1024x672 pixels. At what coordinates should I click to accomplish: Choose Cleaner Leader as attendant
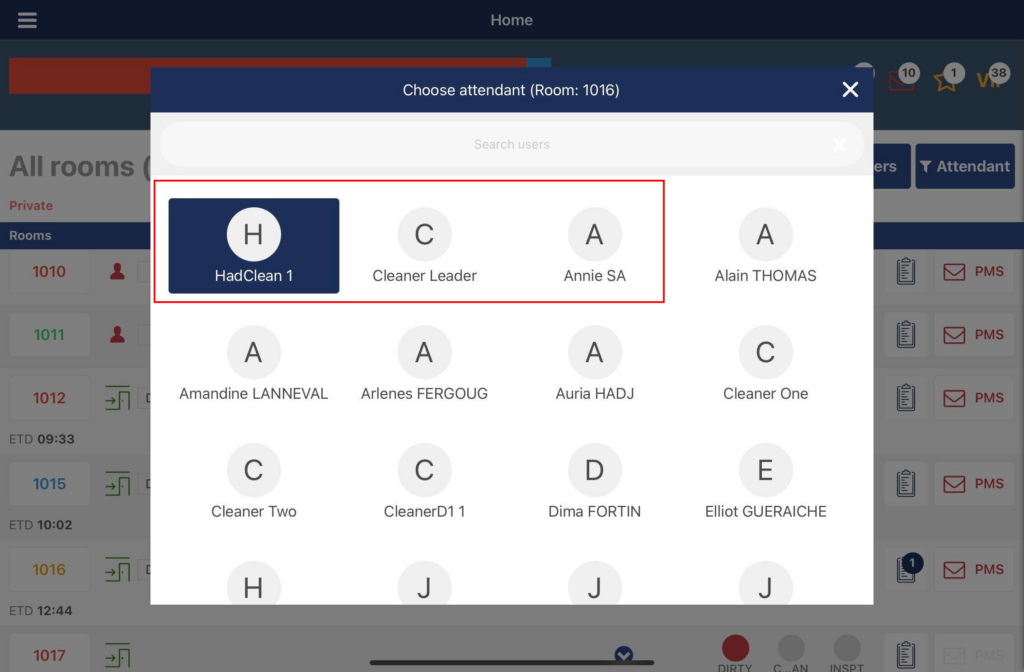click(x=424, y=246)
